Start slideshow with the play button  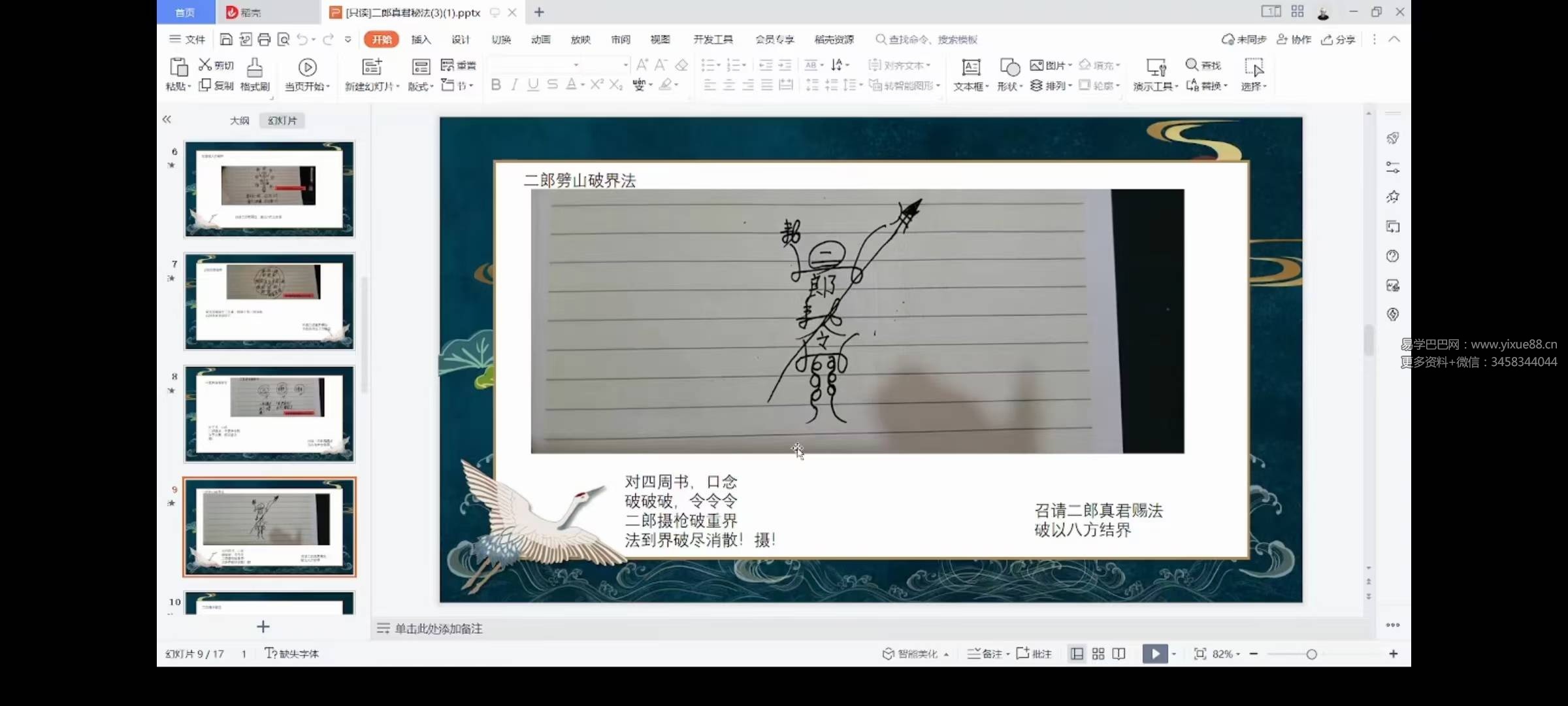1155,653
